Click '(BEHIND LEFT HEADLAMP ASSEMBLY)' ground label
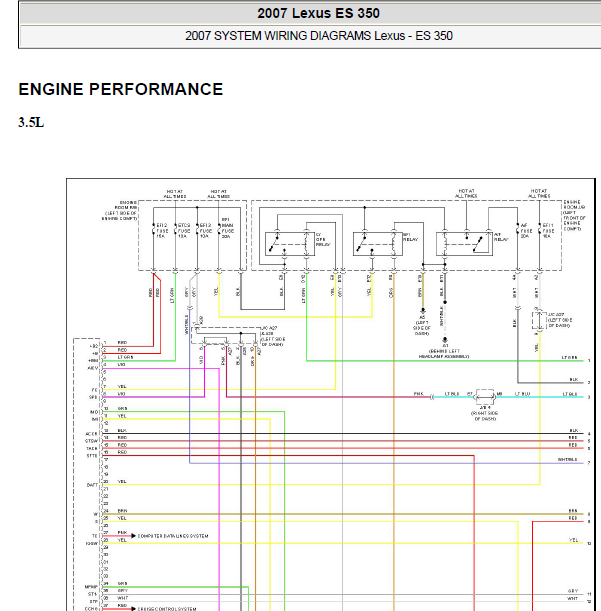Image resolution: width=601 pixels, height=611 pixels. point(444,354)
